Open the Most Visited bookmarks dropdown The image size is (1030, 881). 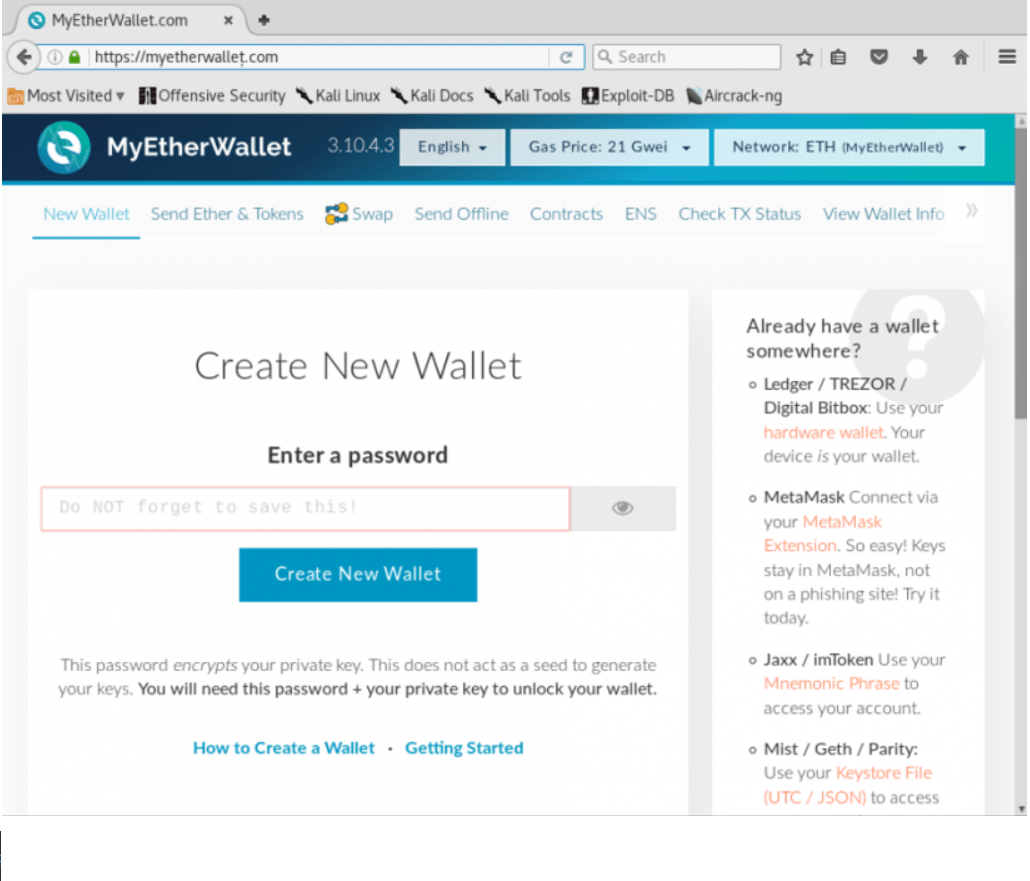(66, 96)
